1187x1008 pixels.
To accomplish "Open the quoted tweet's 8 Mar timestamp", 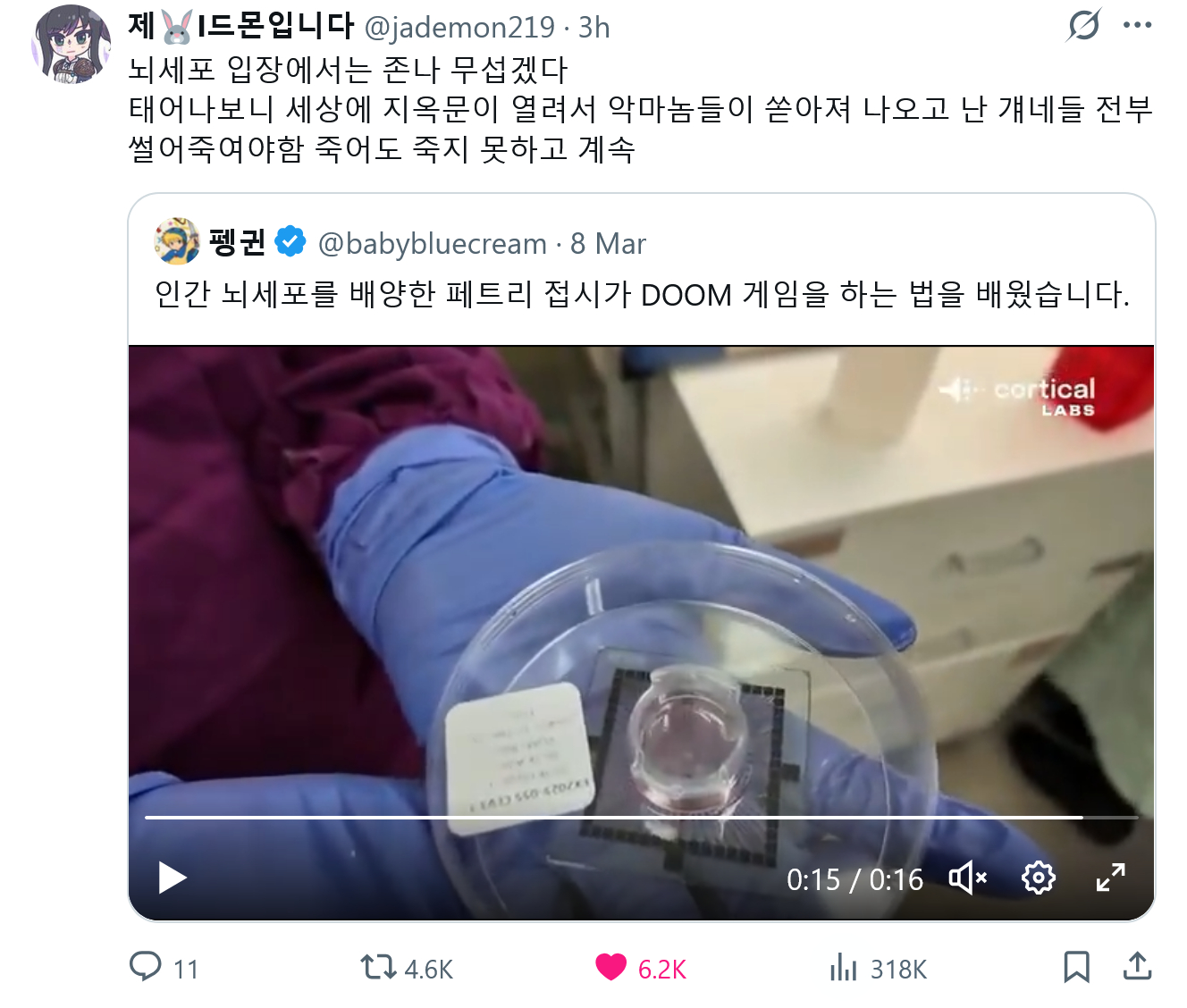I will pyautogui.click(x=608, y=244).
